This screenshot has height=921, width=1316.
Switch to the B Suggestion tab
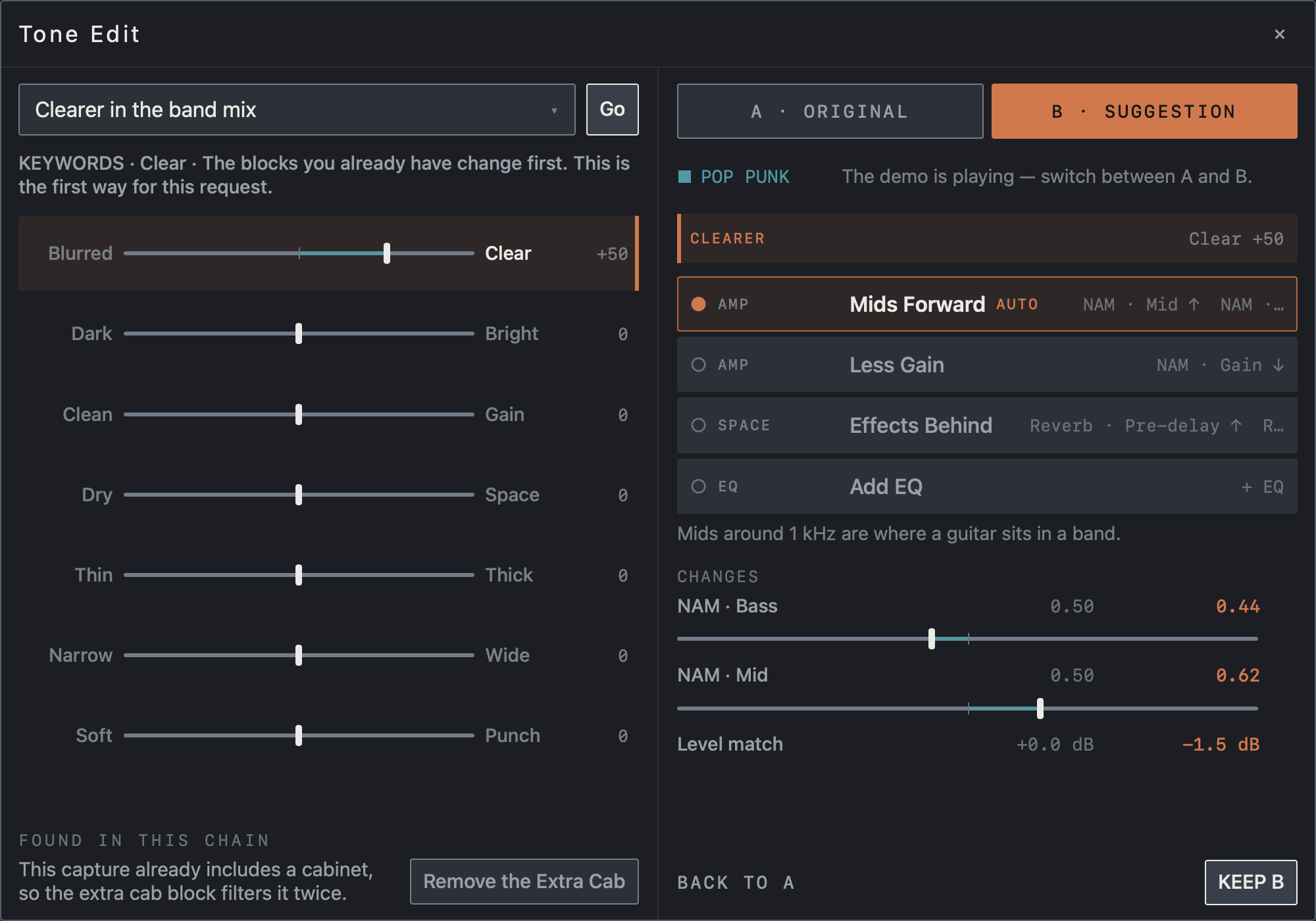(1144, 111)
